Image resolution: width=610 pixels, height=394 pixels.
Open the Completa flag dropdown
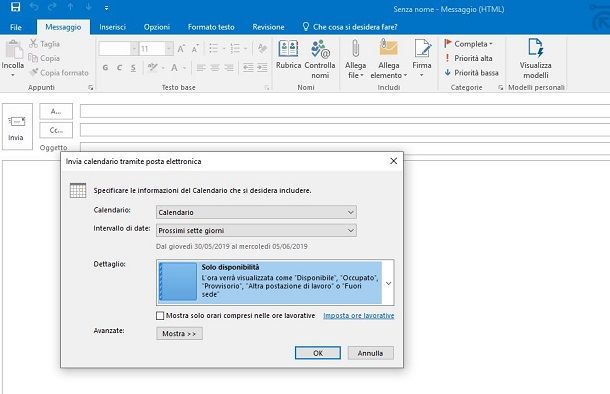[x=468, y=44]
